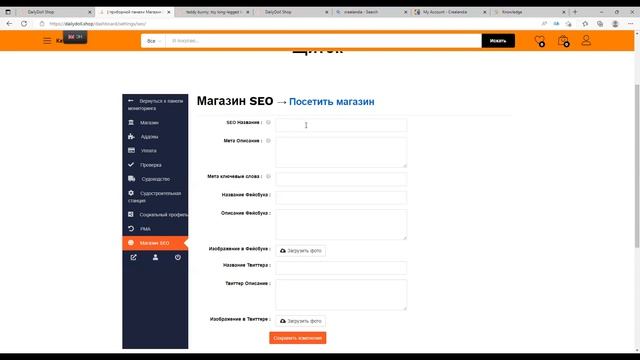Open the browser favorites star icon
The height and width of the screenshot is (360, 640).
point(585,24)
